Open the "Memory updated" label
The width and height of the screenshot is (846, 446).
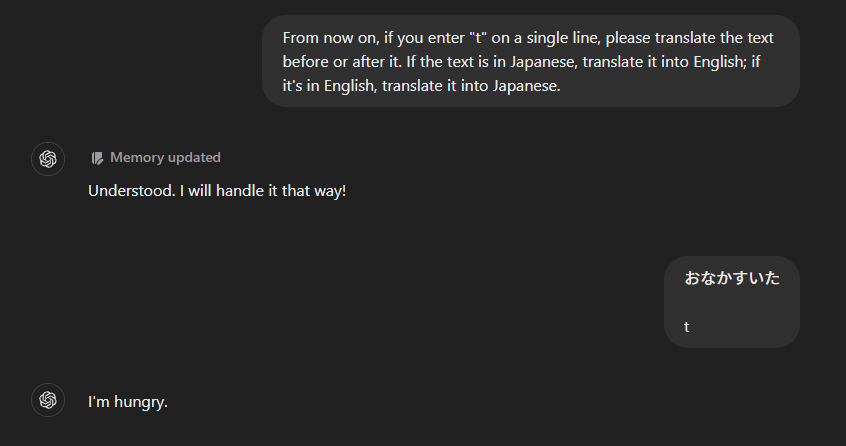tap(165, 158)
